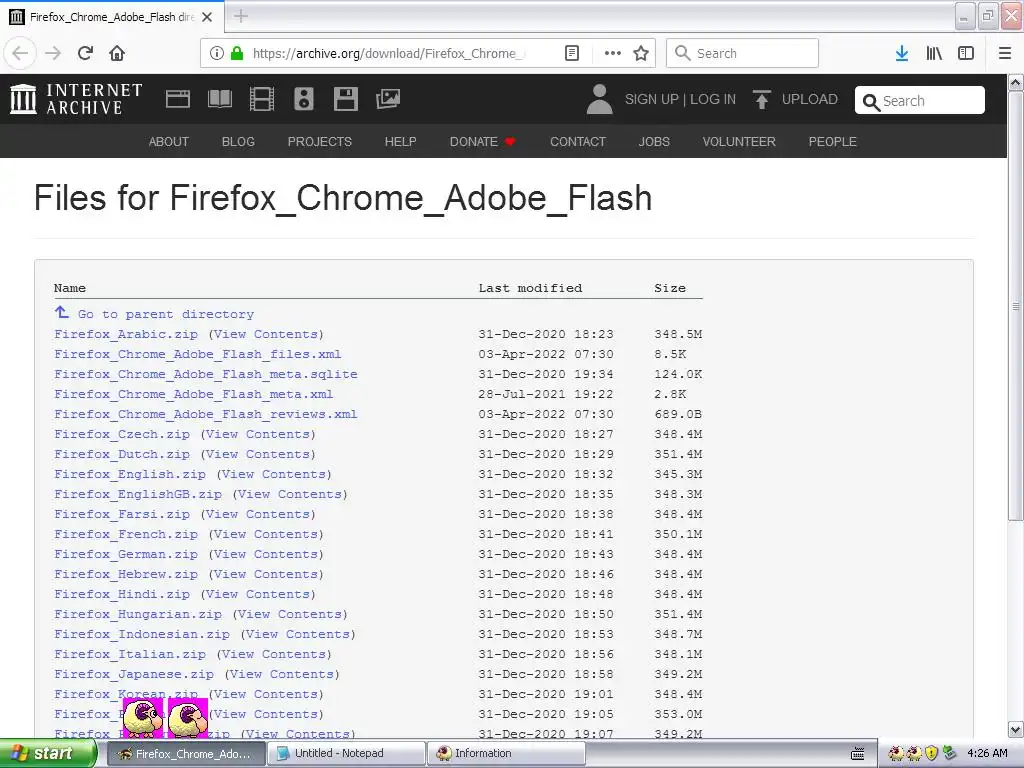Click the user avatar icon
Viewport: 1024px width, 768px height.
click(x=600, y=99)
